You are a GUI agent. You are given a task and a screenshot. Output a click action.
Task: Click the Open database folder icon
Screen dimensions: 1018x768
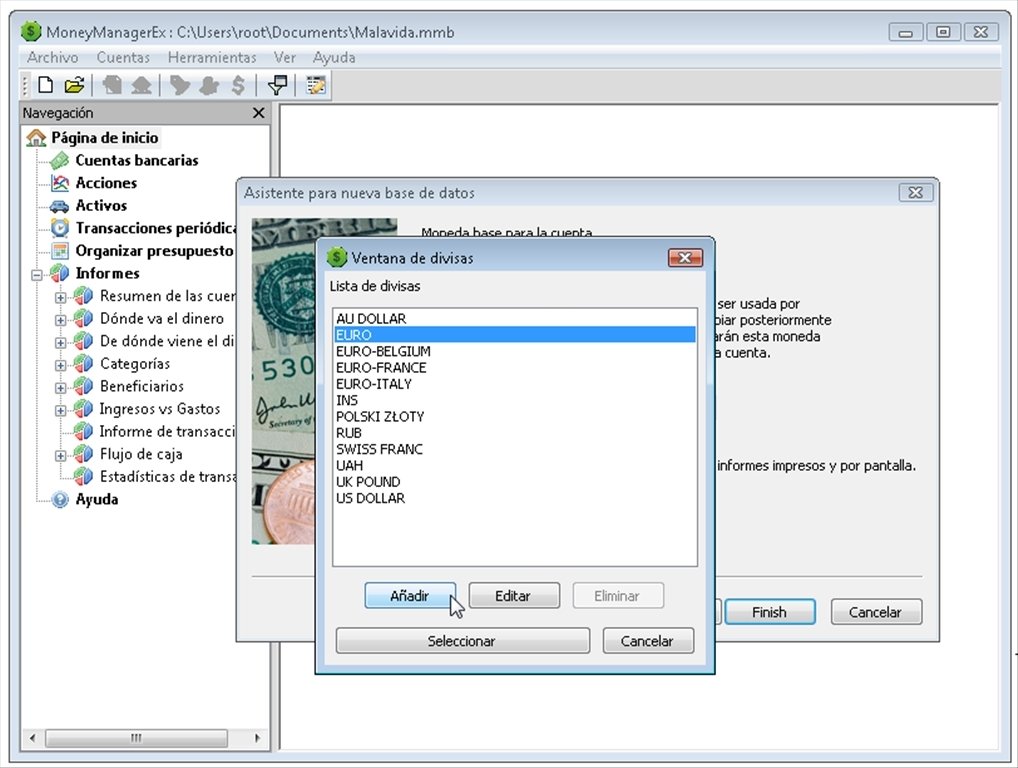click(75, 85)
